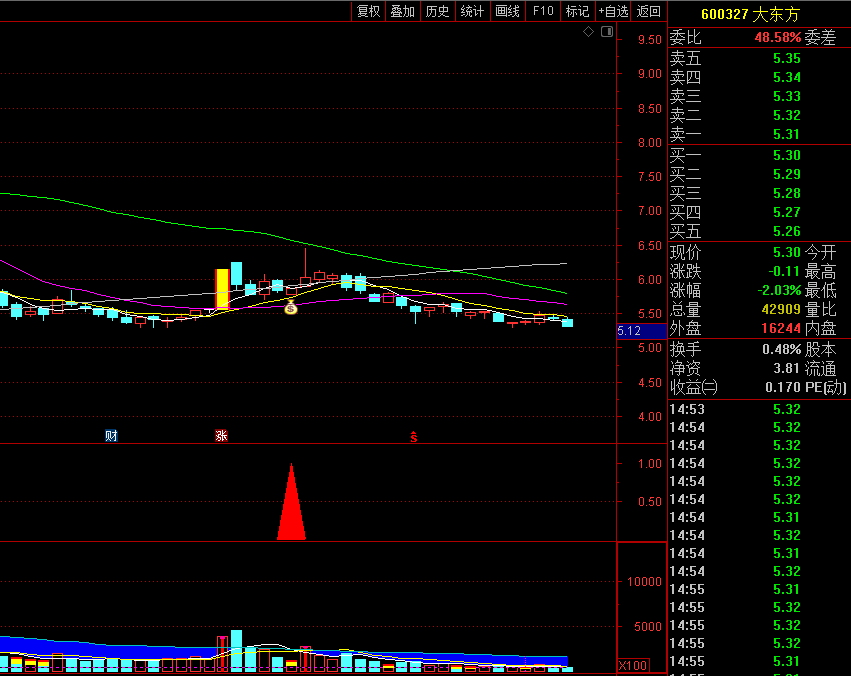
Task: Click the 财 financial event marker
Action: pyautogui.click(x=111, y=436)
